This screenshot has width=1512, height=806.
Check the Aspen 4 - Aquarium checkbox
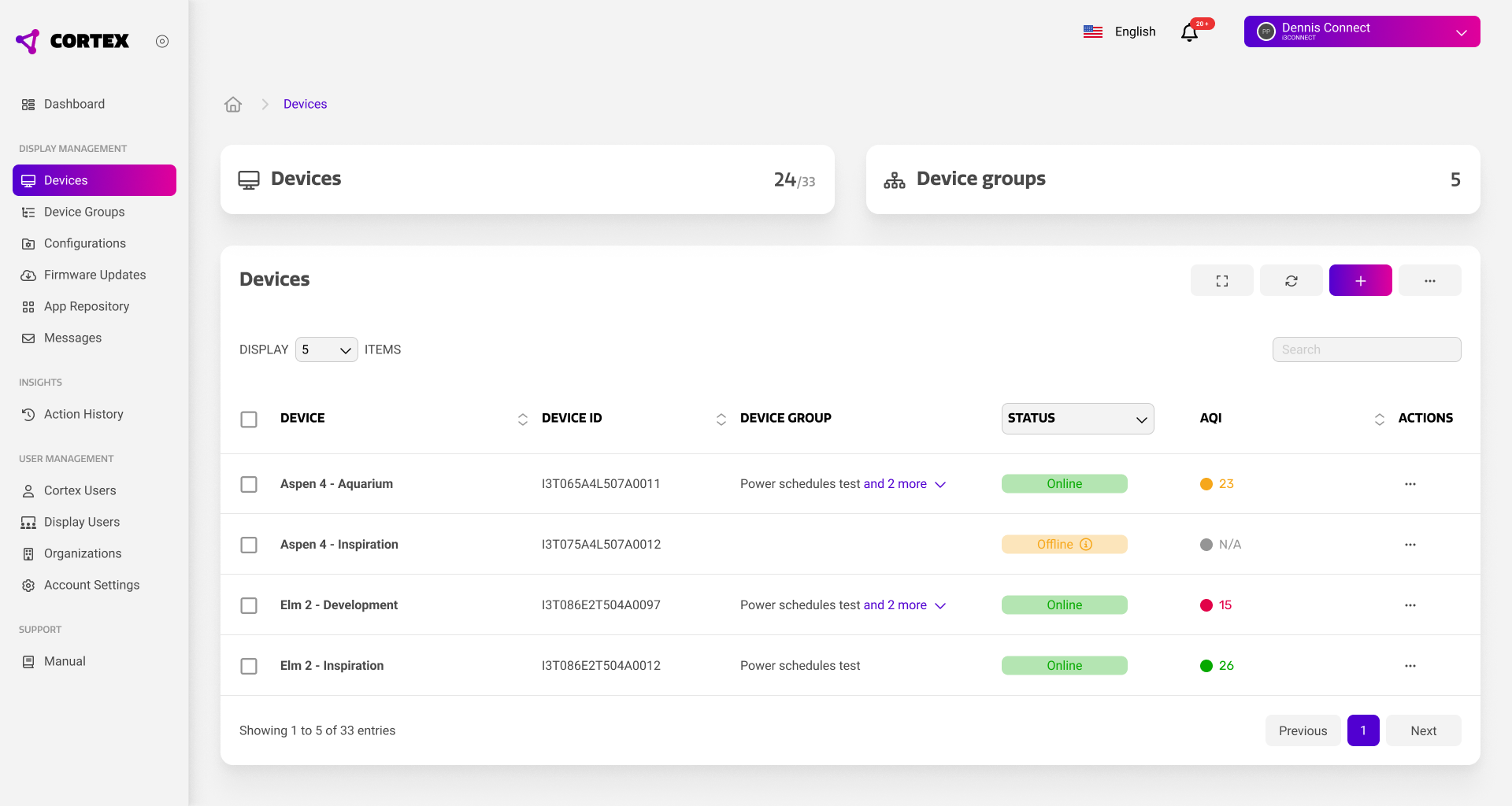249,485
